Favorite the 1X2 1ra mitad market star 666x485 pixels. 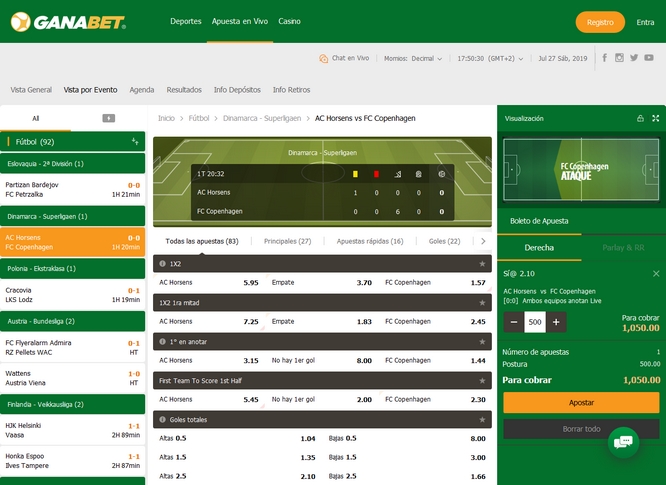coord(482,303)
